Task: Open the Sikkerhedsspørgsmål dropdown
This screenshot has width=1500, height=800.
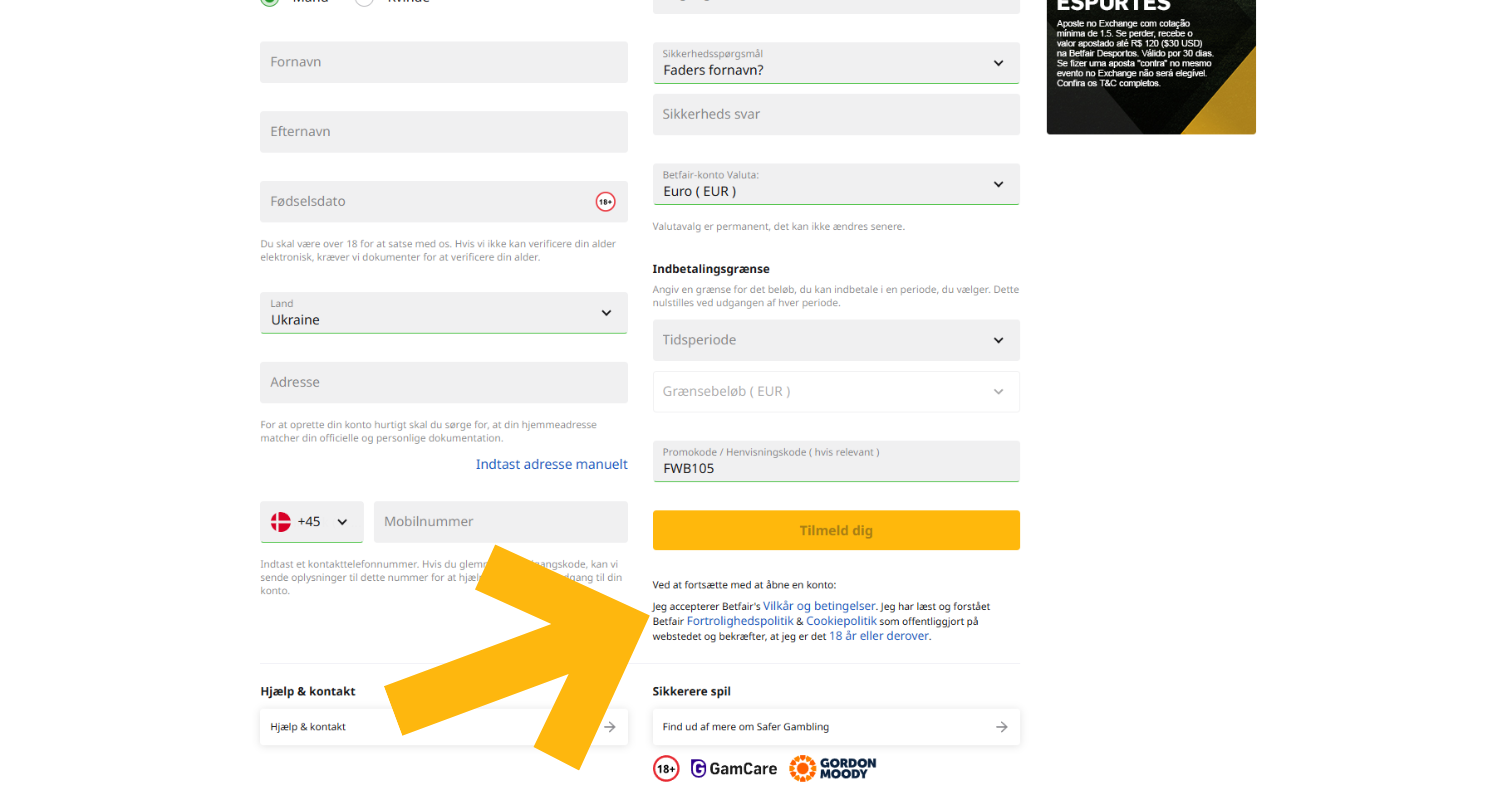Action: click(x=836, y=63)
